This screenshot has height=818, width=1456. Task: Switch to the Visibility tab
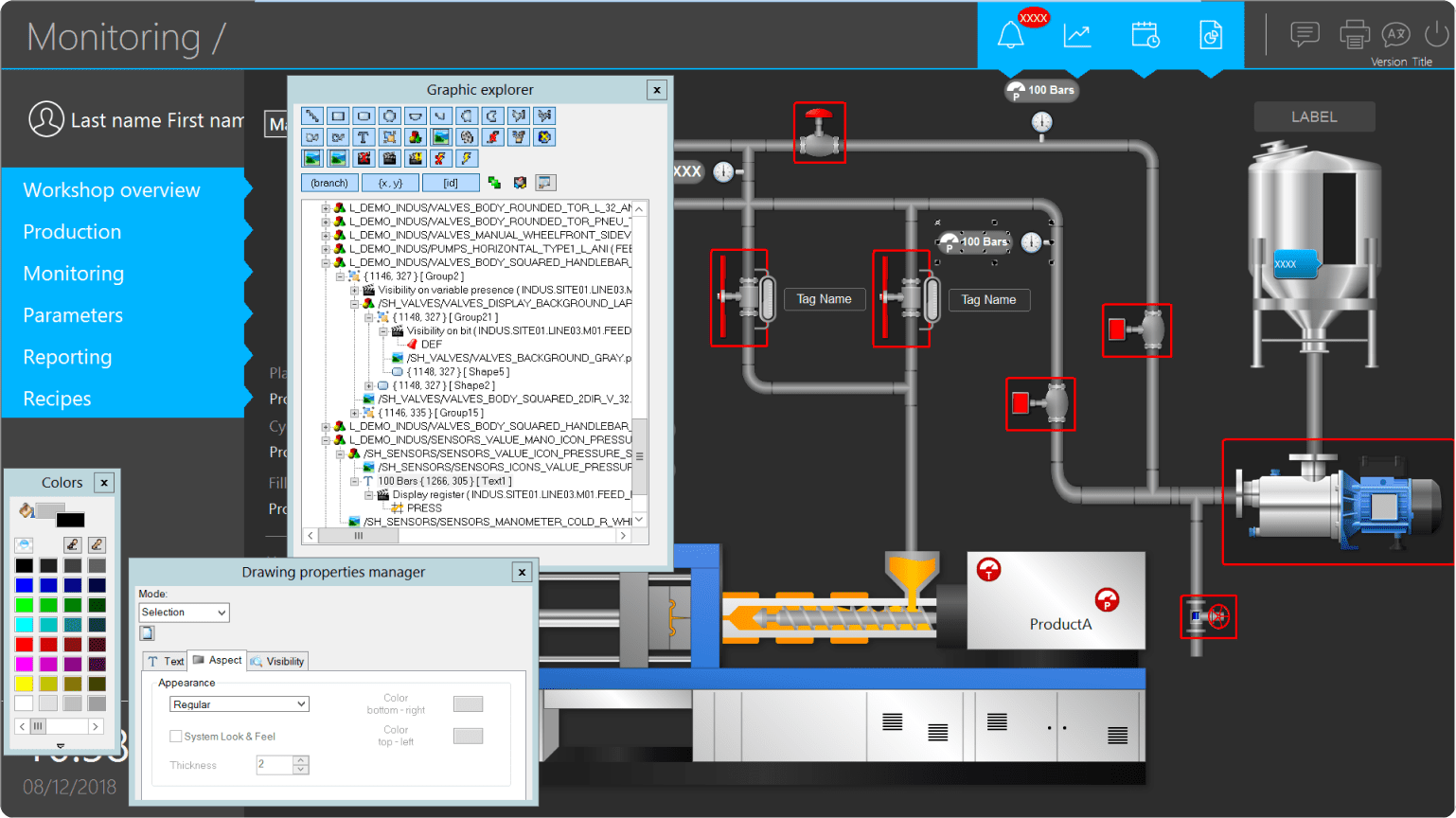277,661
